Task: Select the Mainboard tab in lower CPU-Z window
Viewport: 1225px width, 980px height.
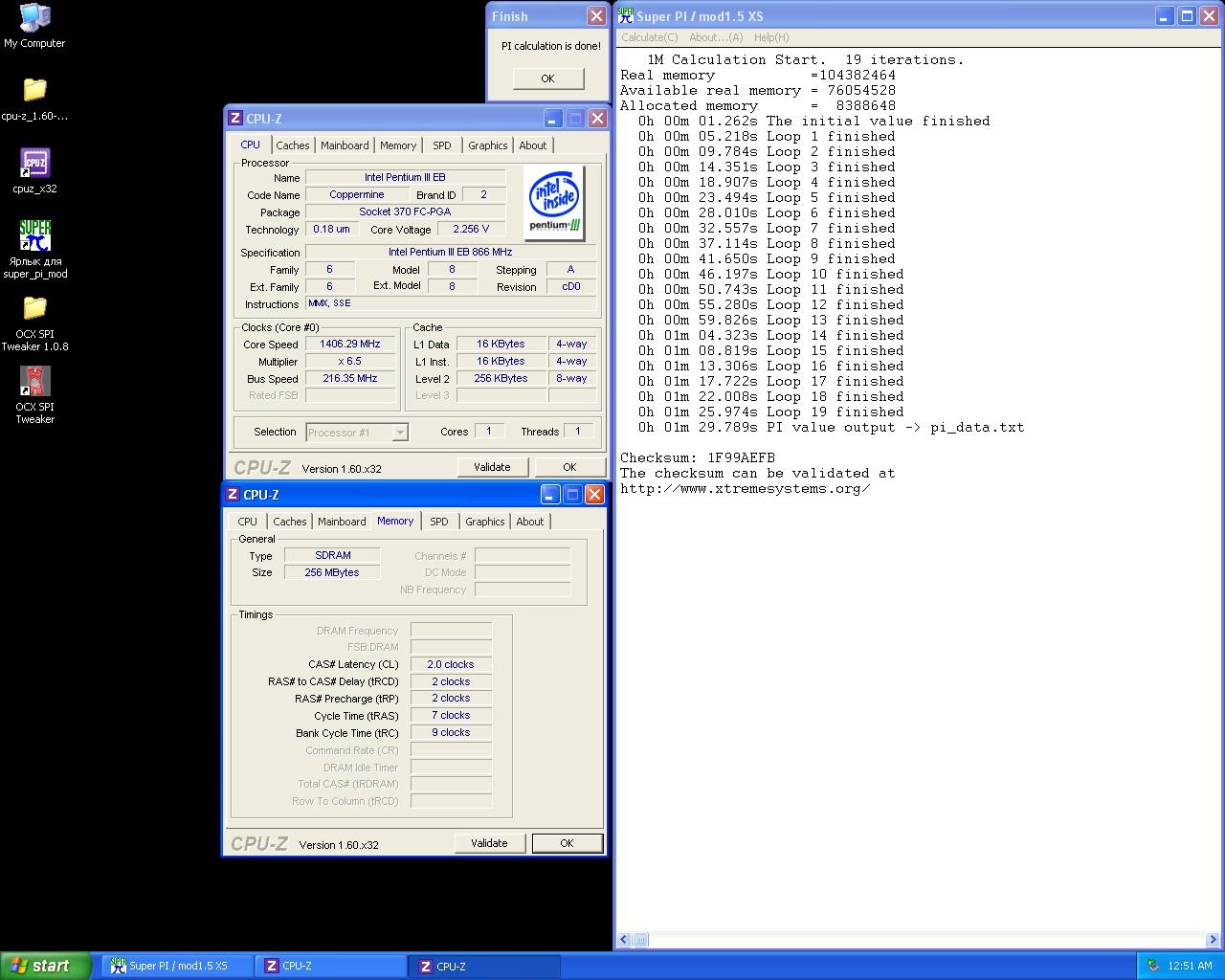Action: pos(342,522)
